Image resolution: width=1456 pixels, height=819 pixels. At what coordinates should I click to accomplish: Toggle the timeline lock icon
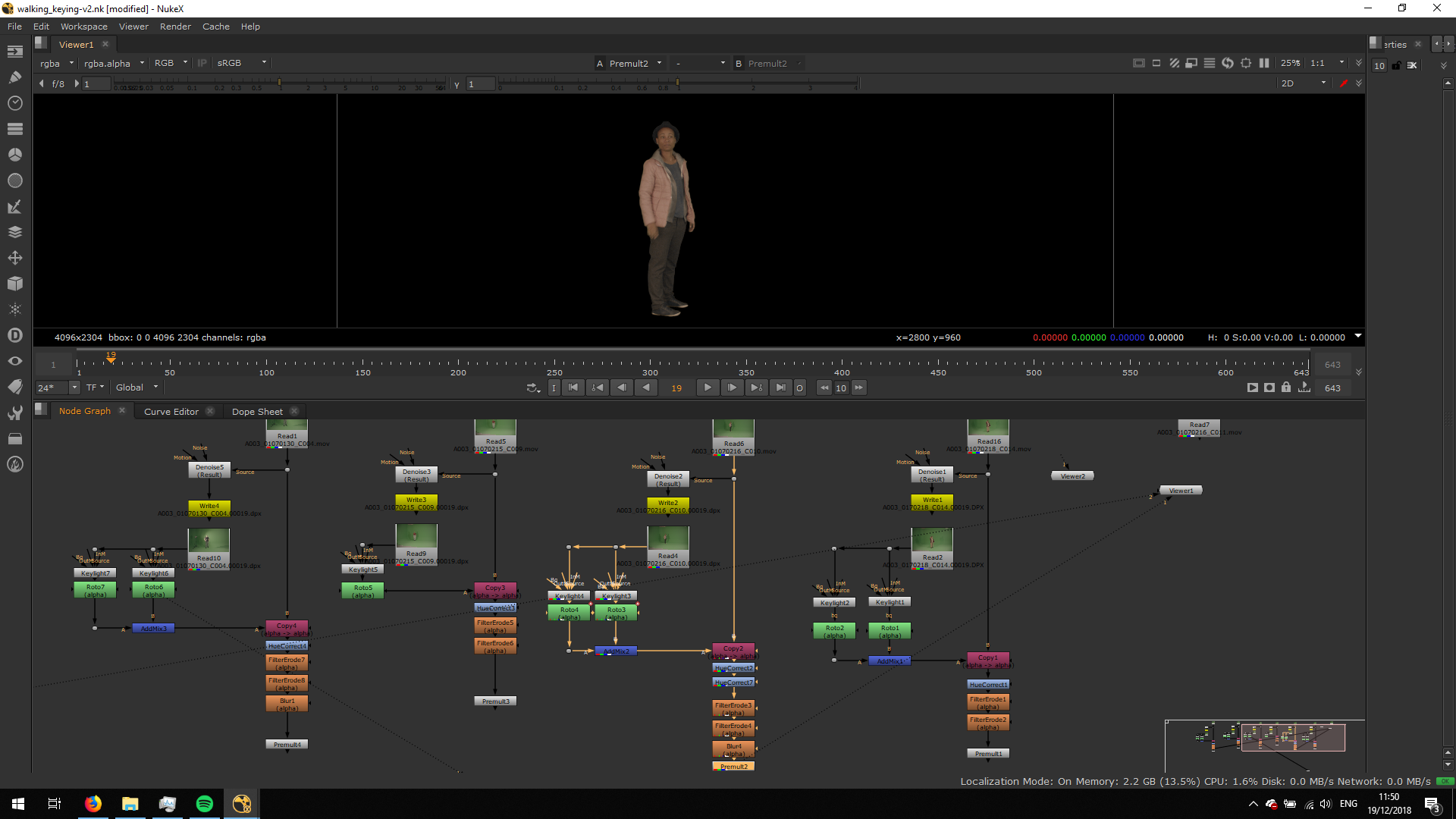point(1286,388)
